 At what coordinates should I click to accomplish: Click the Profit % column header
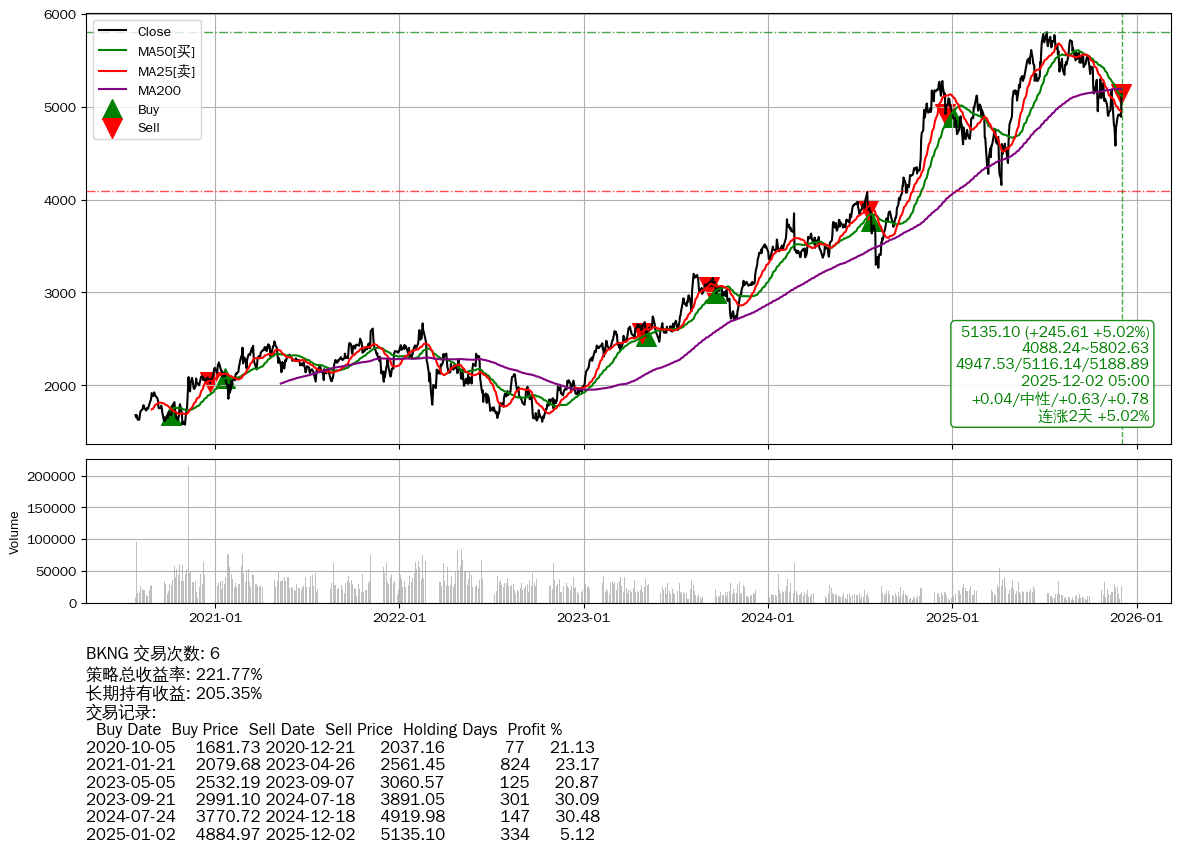[534, 730]
